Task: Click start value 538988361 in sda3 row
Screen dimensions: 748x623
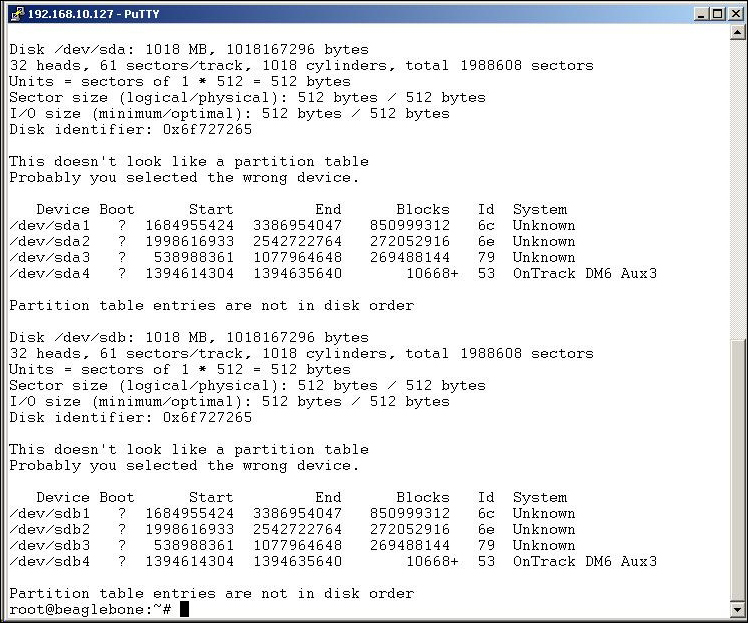Action: pos(194,258)
